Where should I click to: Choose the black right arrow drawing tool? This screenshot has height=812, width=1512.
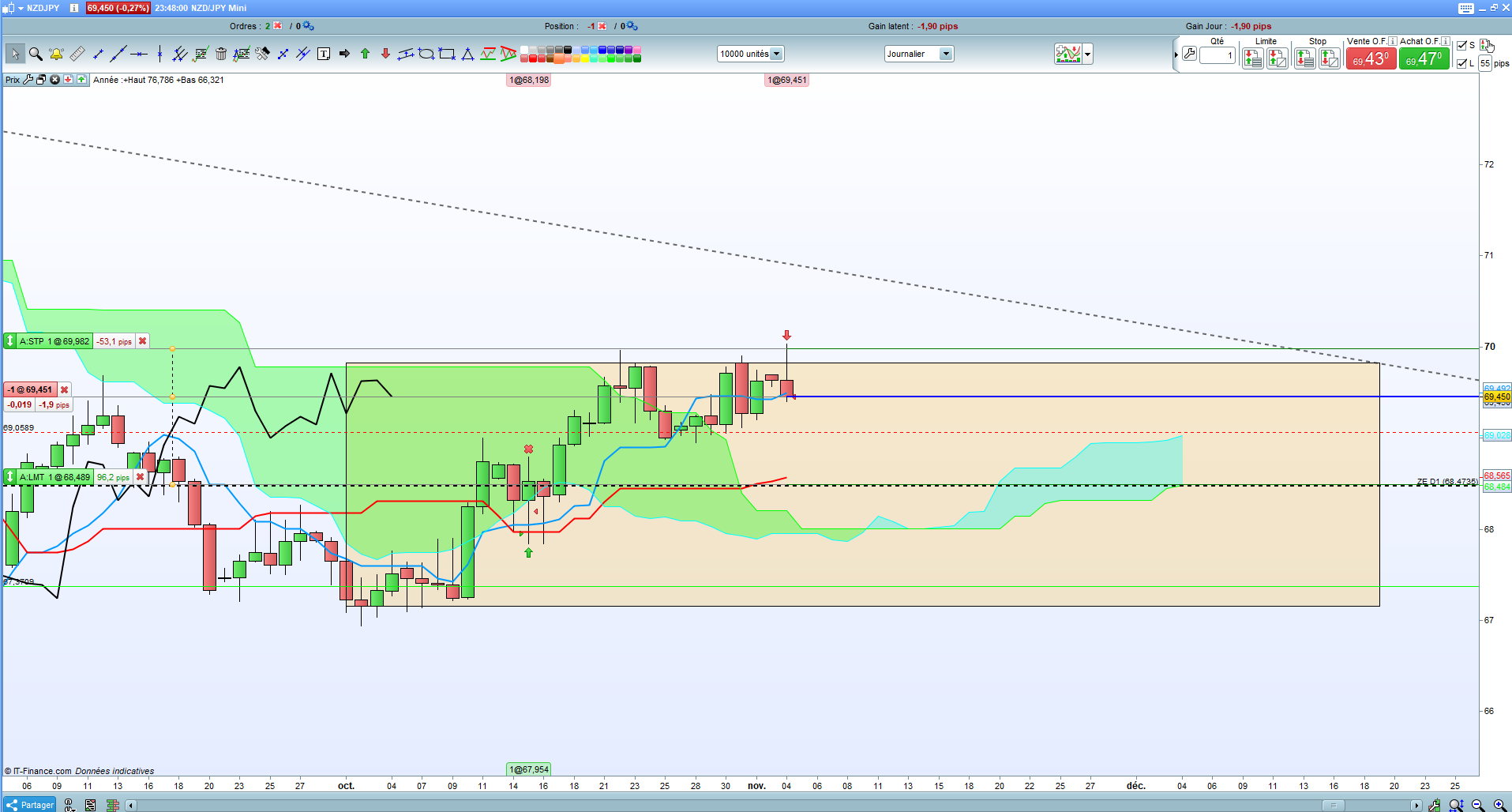(344, 54)
